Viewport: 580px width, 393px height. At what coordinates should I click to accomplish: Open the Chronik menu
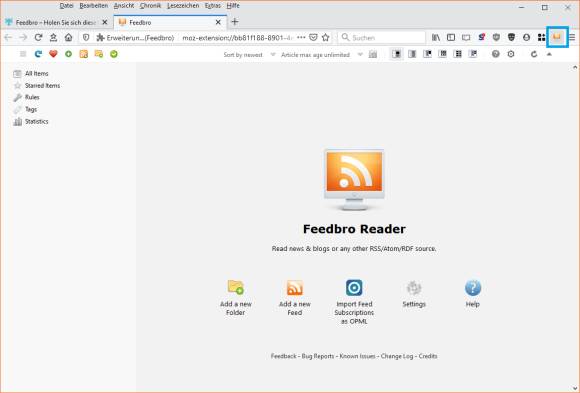(x=151, y=6)
